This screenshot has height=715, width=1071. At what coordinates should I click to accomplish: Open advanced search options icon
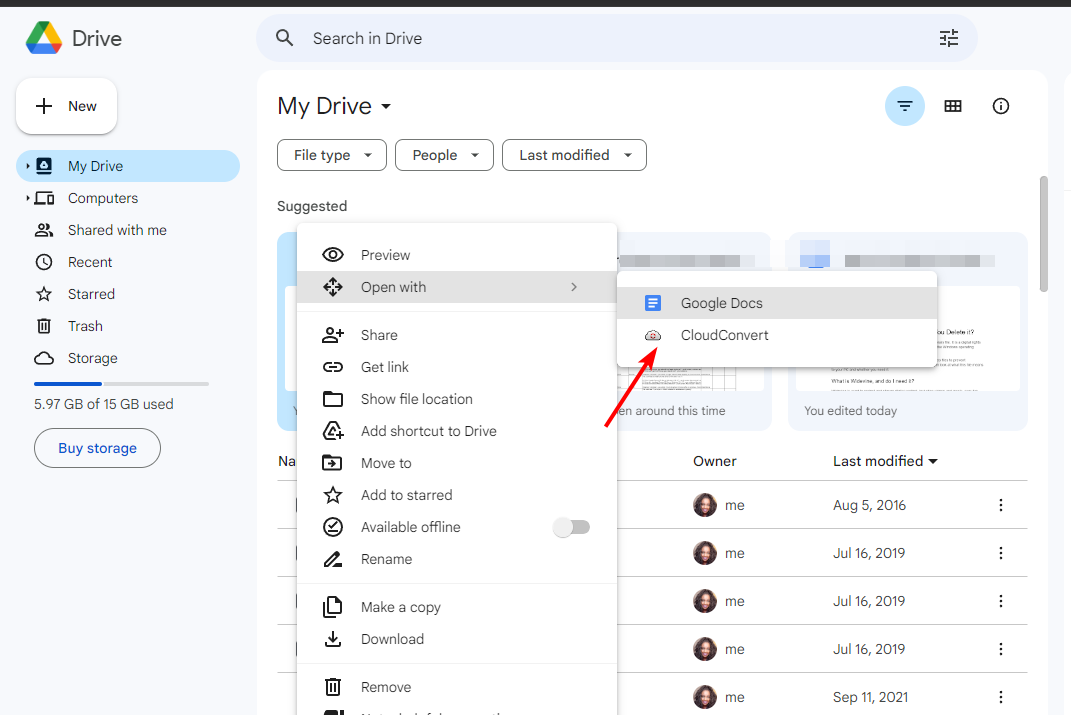click(x=949, y=38)
